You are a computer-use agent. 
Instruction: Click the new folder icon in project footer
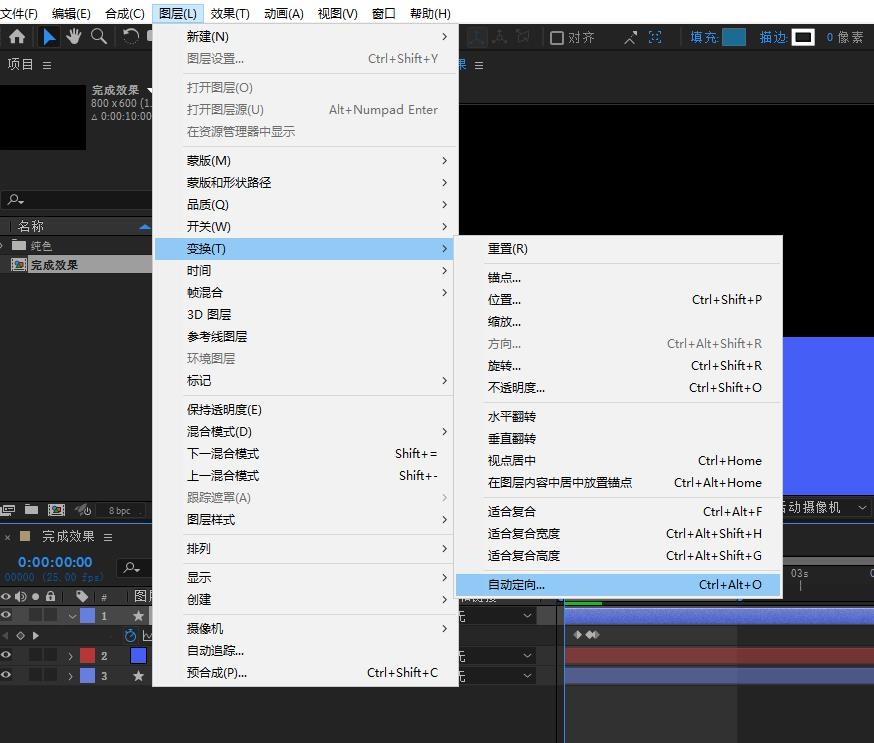pyautogui.click(x=32, y=509)
